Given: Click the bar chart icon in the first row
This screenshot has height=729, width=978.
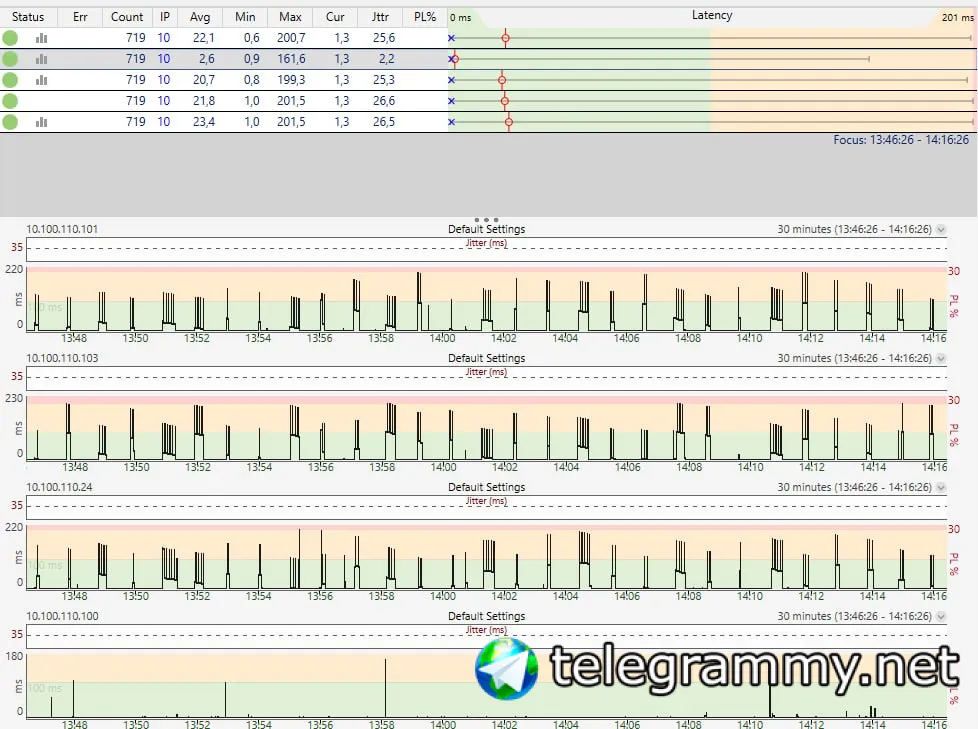Looking at the screenshot, I should coord(41,38).
